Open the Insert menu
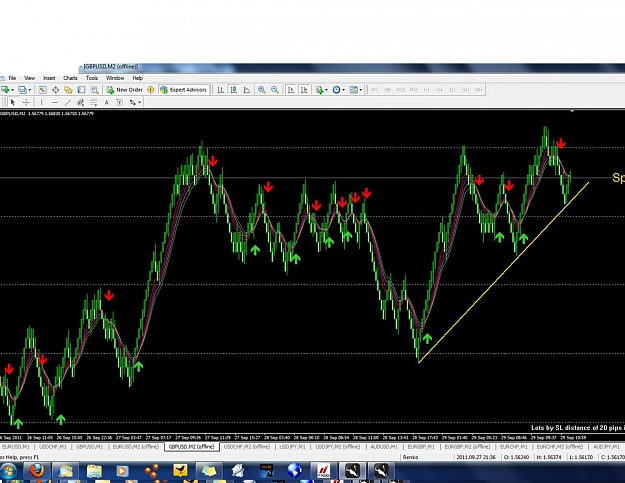625x483 pixels. tap(49, 78)
